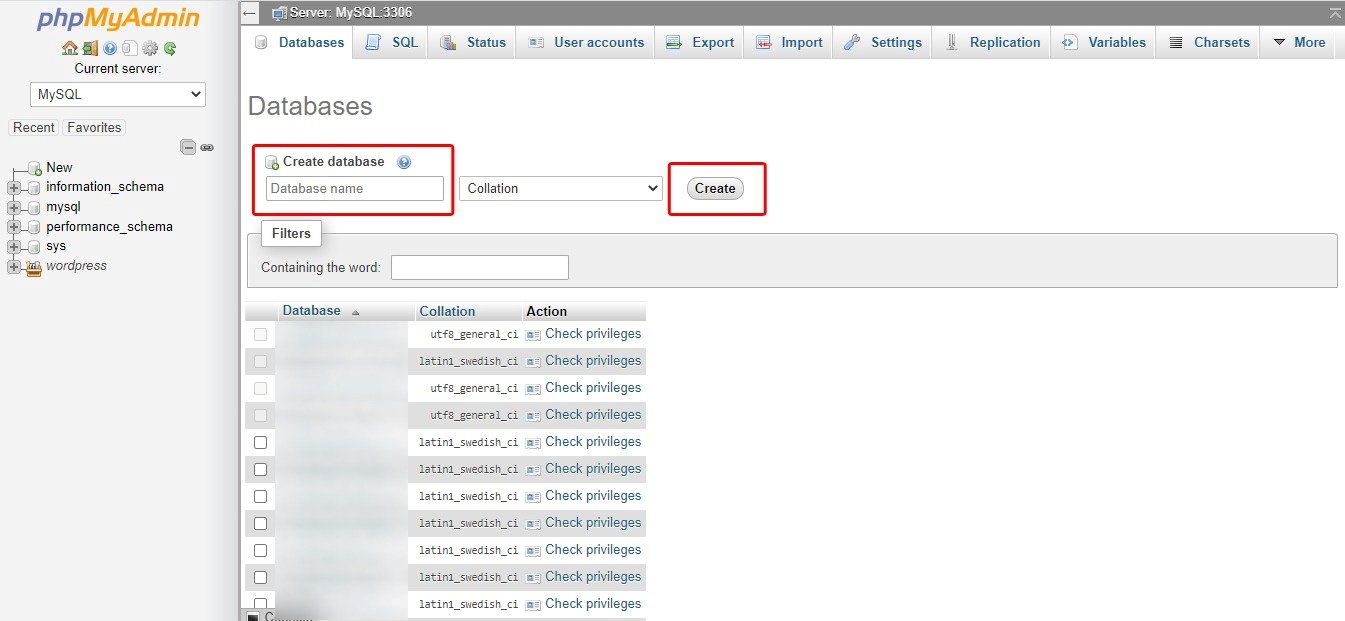Image resolution: width=1345 pixels, height=621 pixels.
Task: Open performance_schema database in tree
Action: [x=109, y=227]
